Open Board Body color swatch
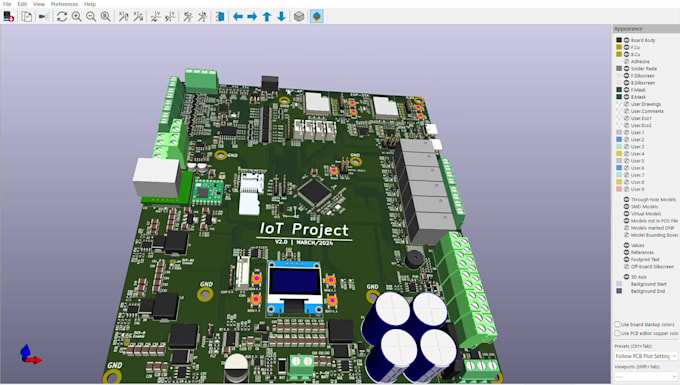This screenshot has width=680, height=385. point(619,40)
